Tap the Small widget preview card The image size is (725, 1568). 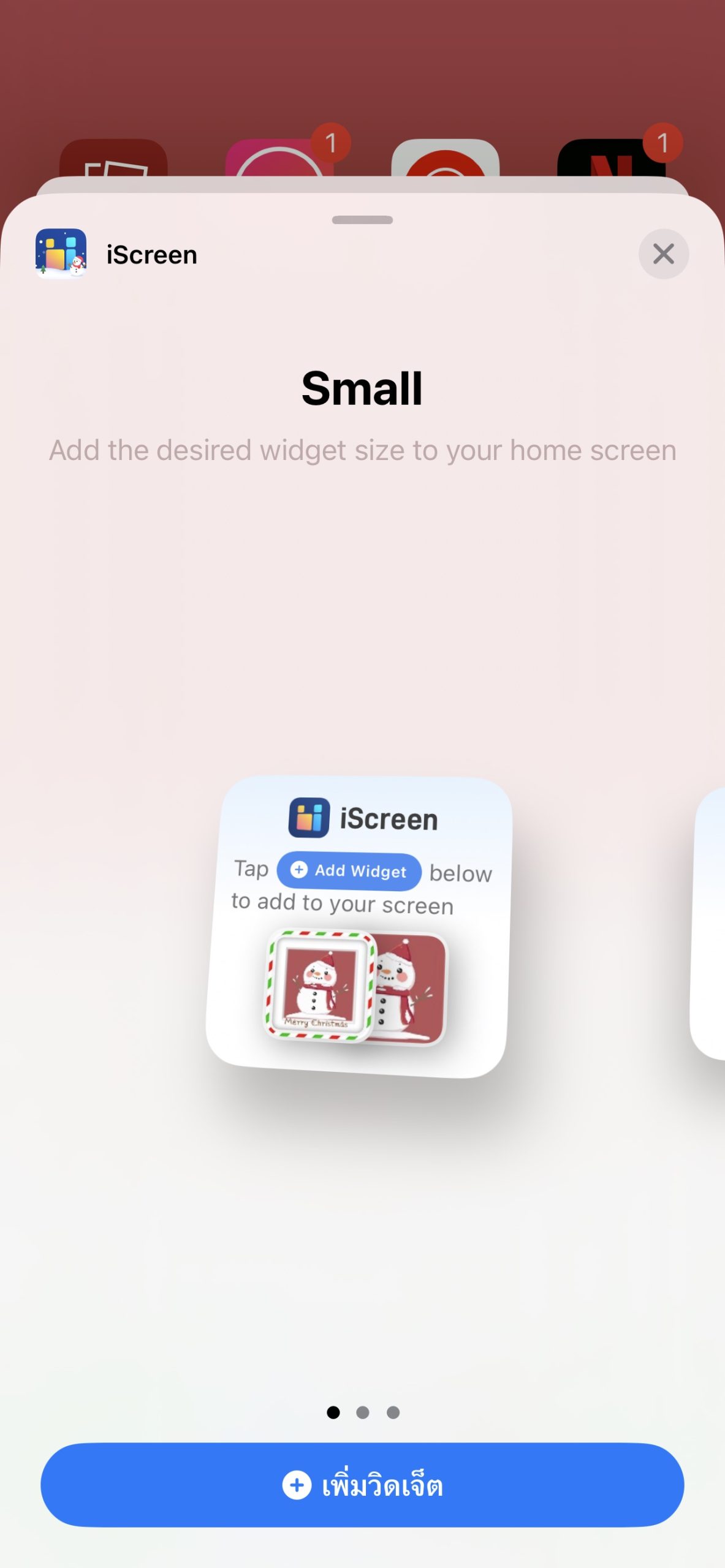[359, 927]
